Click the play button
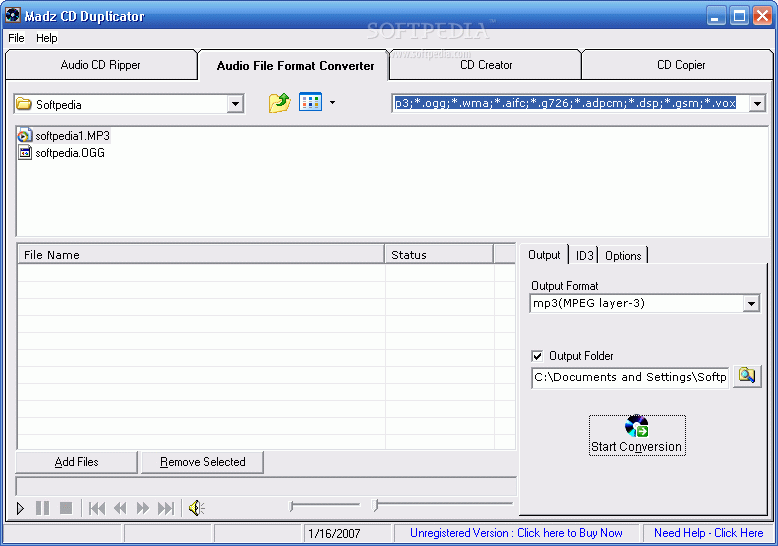The image size is (778, 546). tap(20, 508)
